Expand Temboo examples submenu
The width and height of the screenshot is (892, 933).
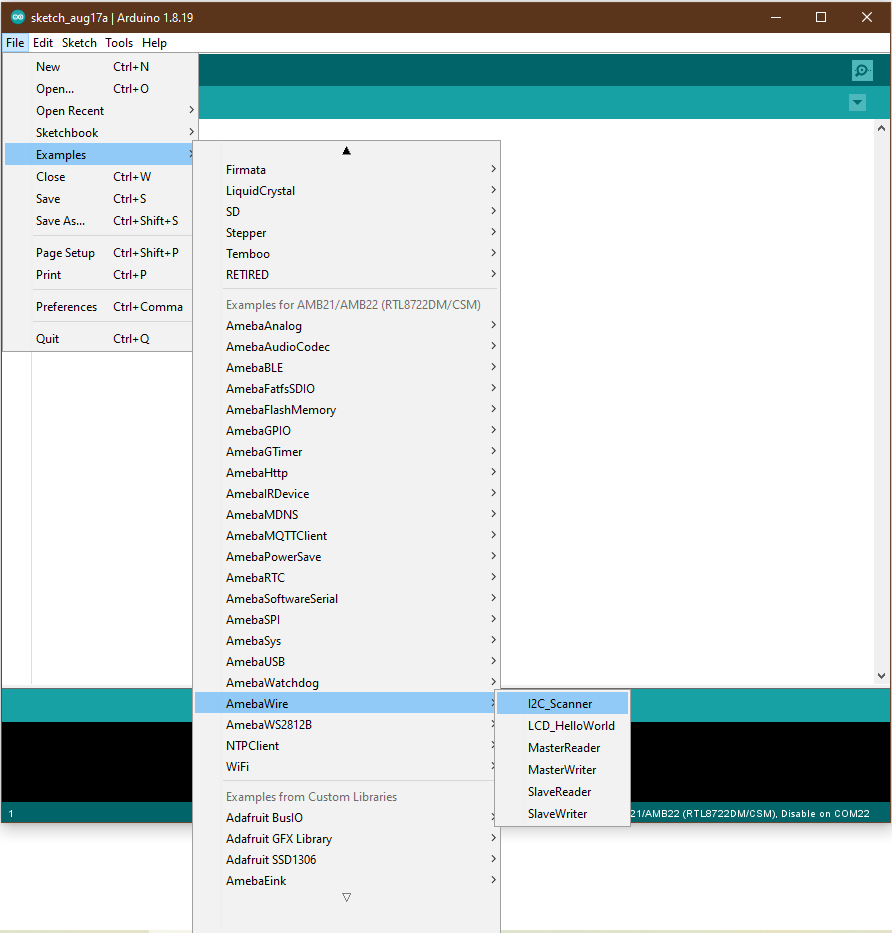coord(347,253)
